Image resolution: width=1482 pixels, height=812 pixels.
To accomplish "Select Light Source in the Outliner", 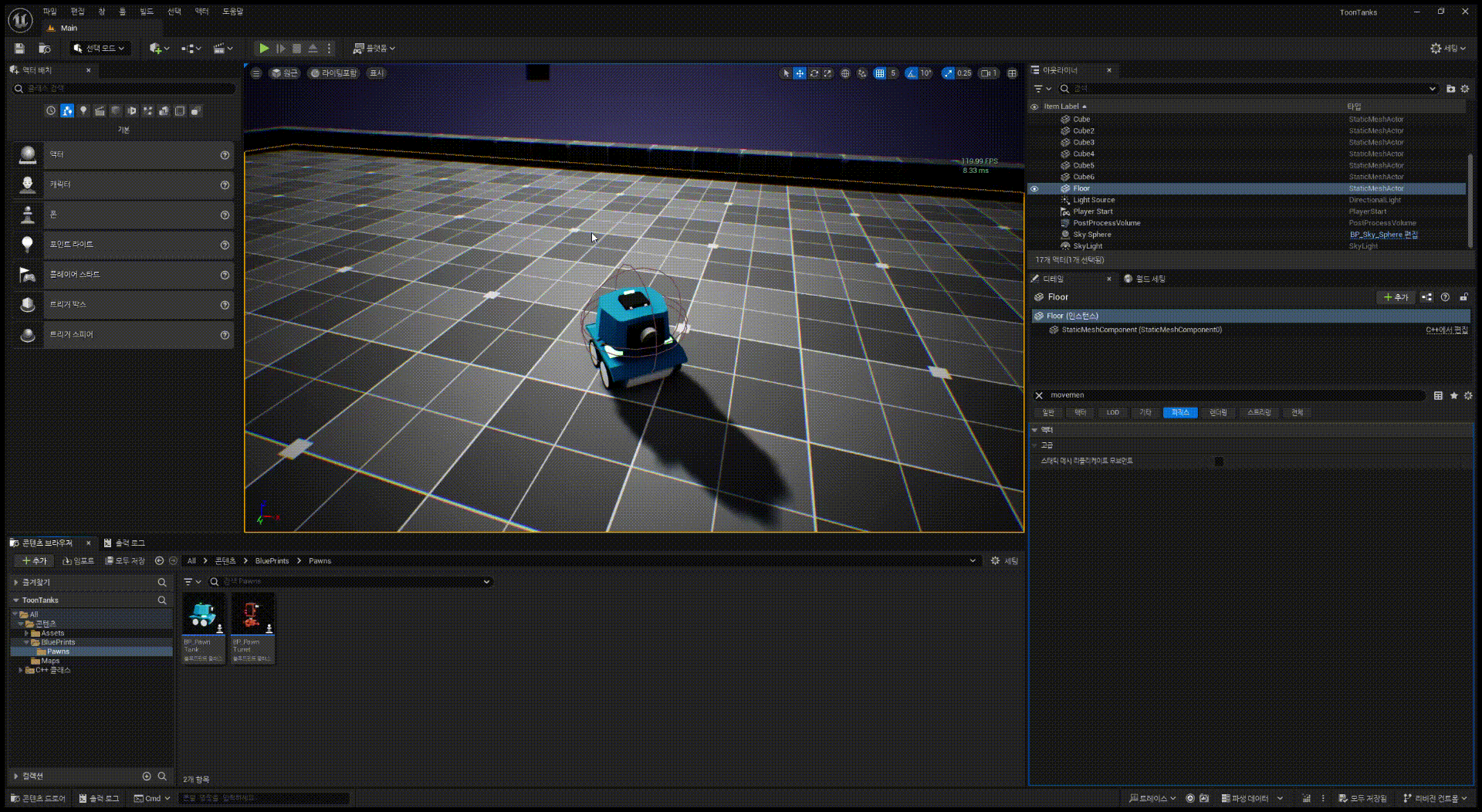I will 1094,200.
